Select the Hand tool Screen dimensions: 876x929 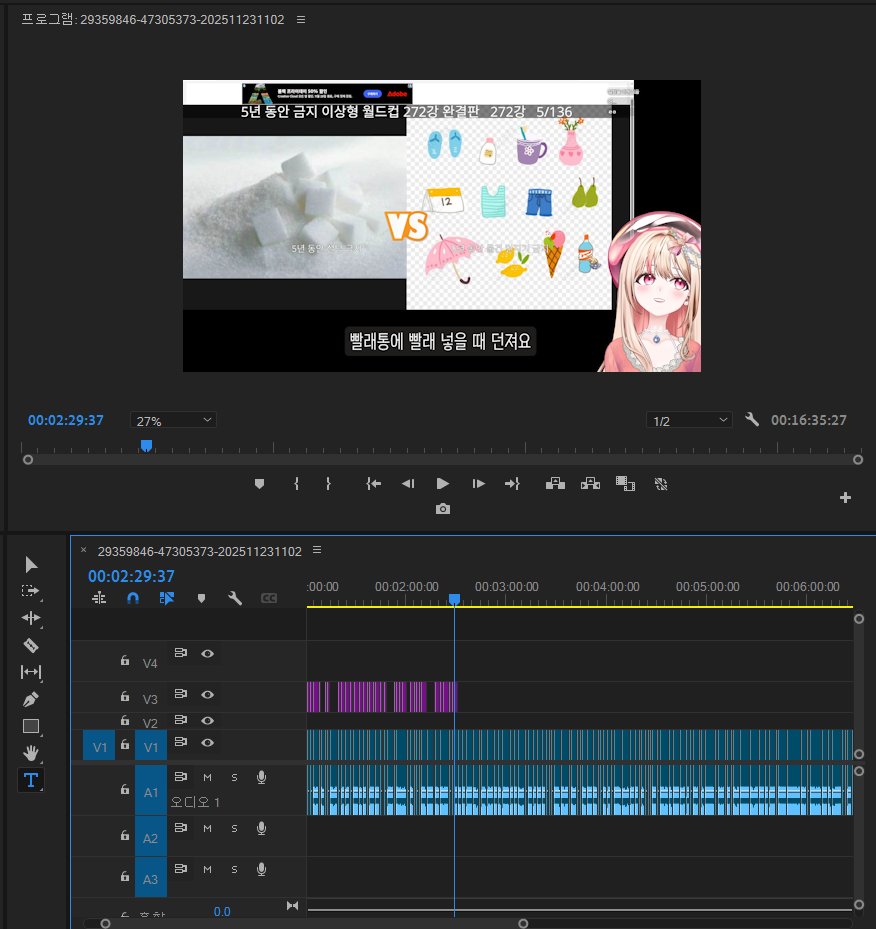(31, 753)
